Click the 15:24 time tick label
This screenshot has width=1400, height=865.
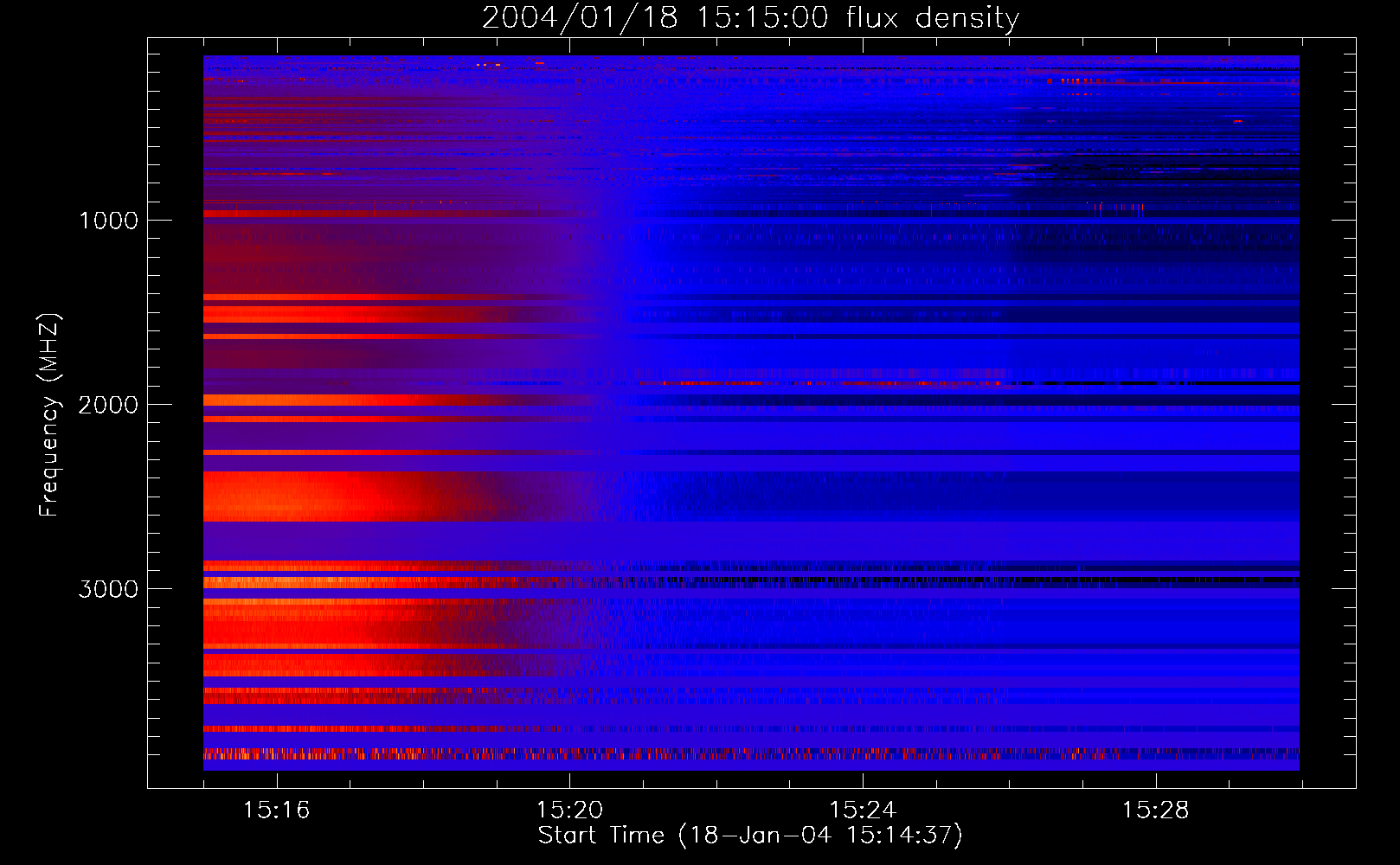coord(863,810)
